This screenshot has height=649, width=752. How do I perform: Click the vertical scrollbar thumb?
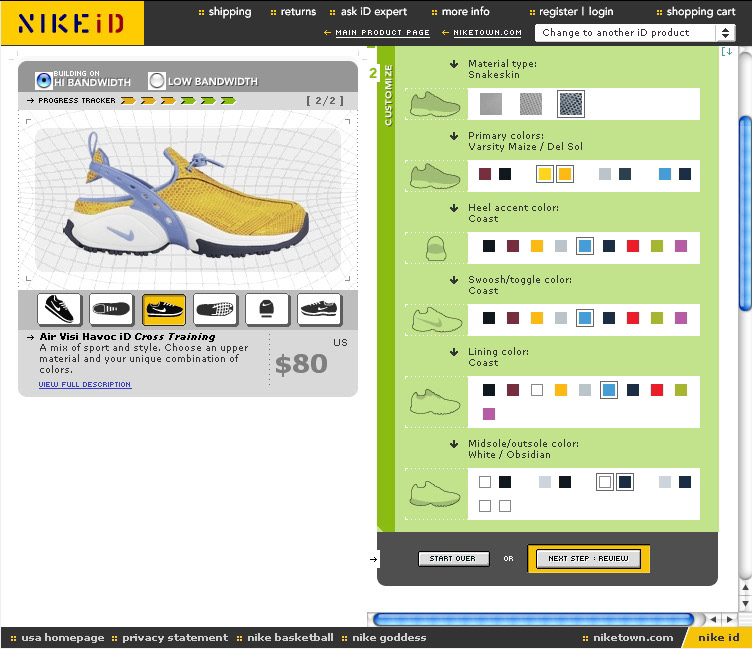point(745,213)
